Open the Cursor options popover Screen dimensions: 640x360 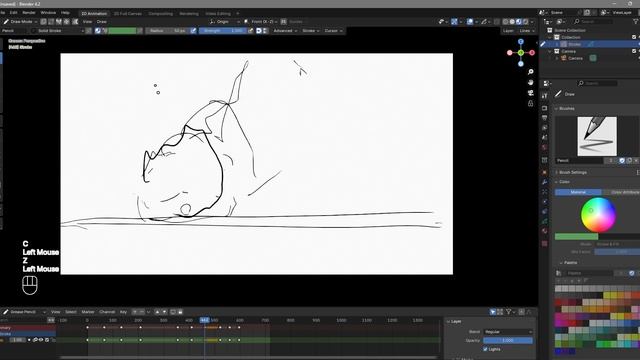333,31
